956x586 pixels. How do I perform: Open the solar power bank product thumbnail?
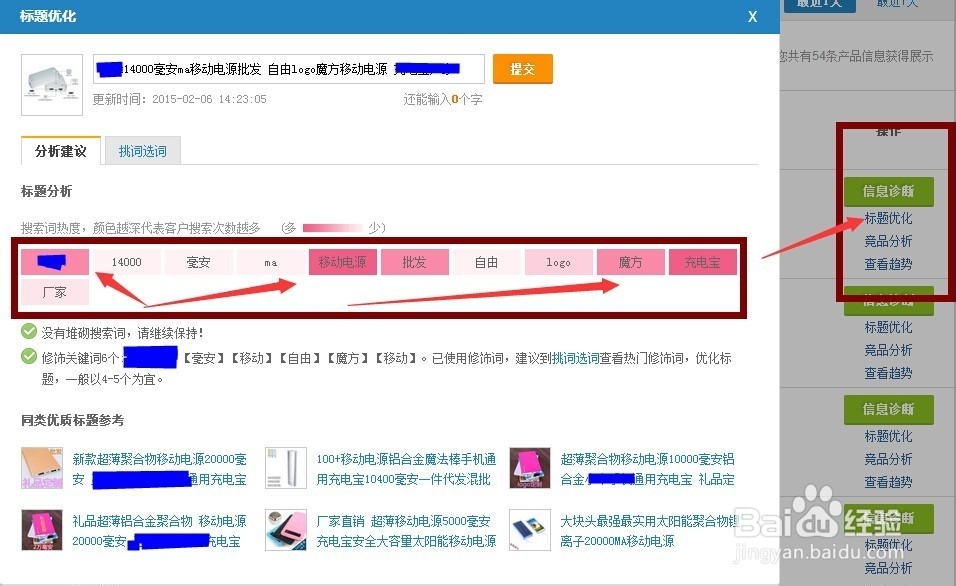pyautogui.click(x=529, y=531)
